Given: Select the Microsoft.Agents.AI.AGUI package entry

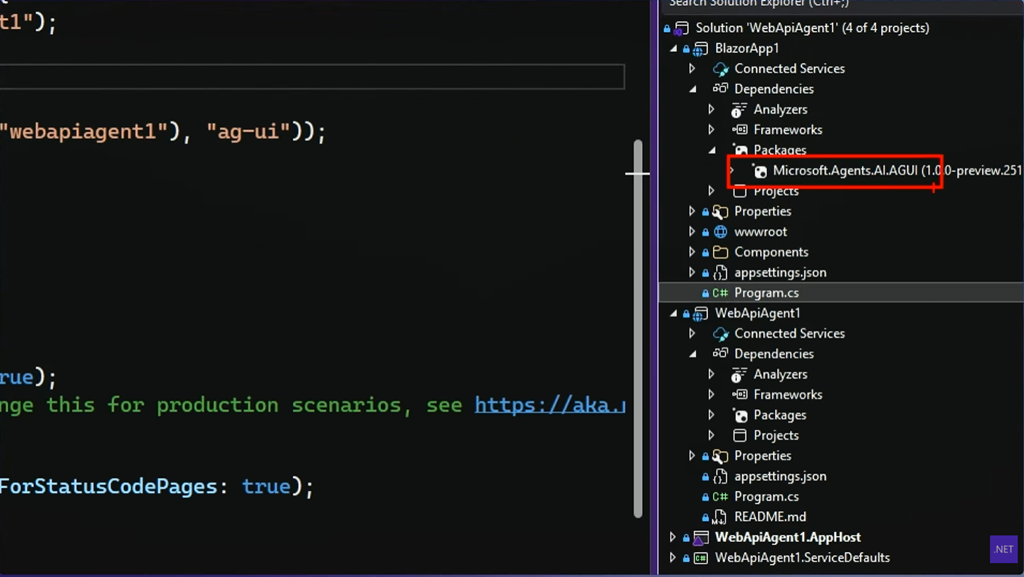Looking at the screenshot, I should coord(897,171).
